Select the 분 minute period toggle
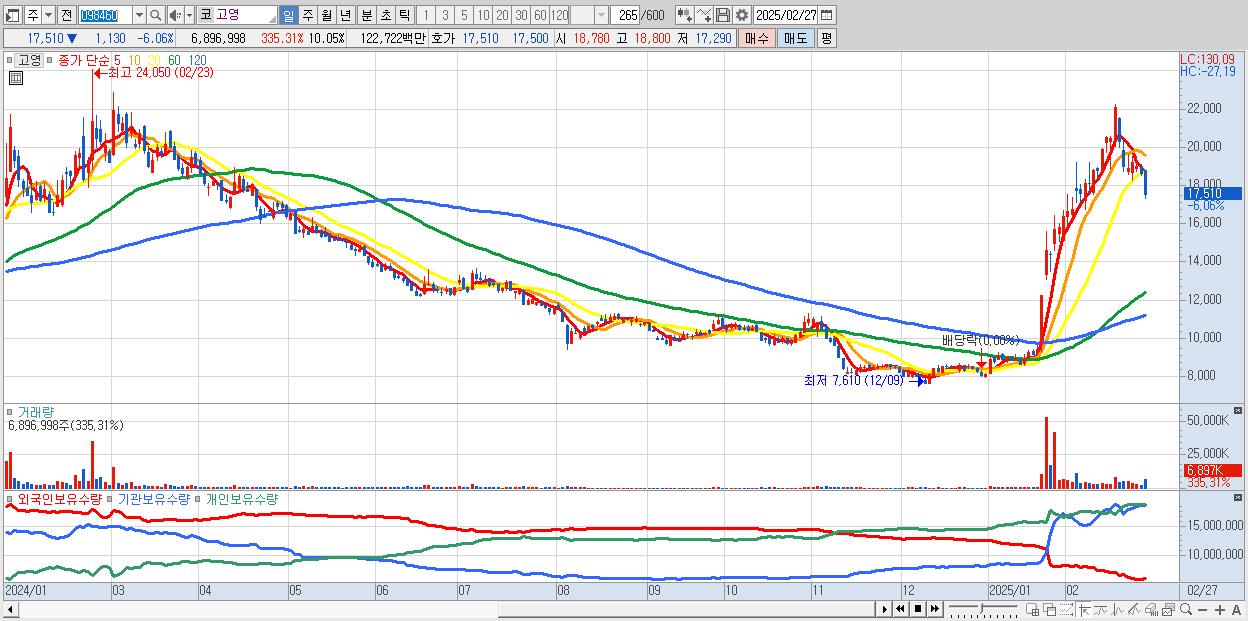This screenshot has width=1248, height=621. (x=367, y=15)
